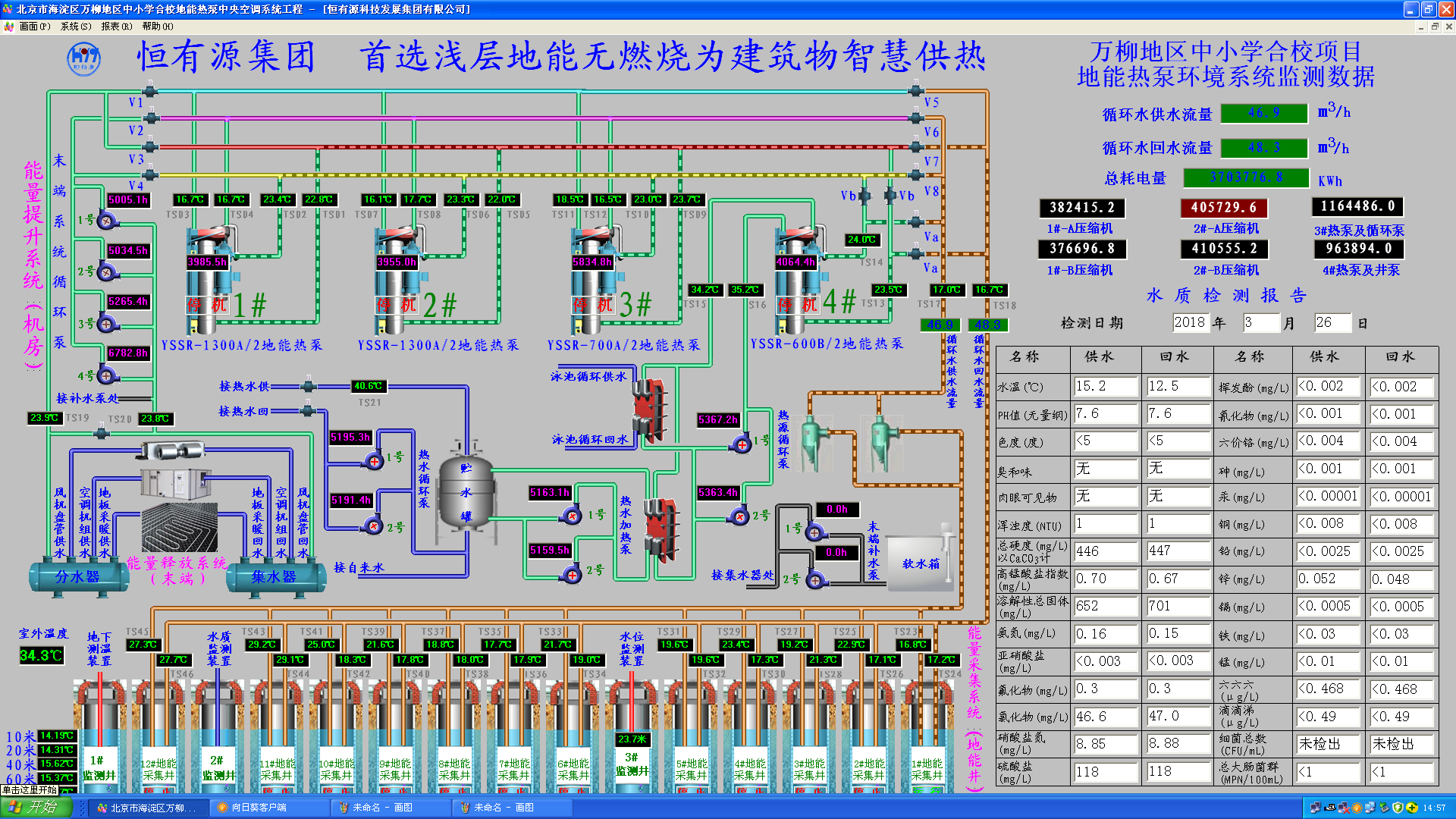Click heat source circulation pump number 2
The width and height of the screenshot is (1456, 819).
tap(739, 517)
